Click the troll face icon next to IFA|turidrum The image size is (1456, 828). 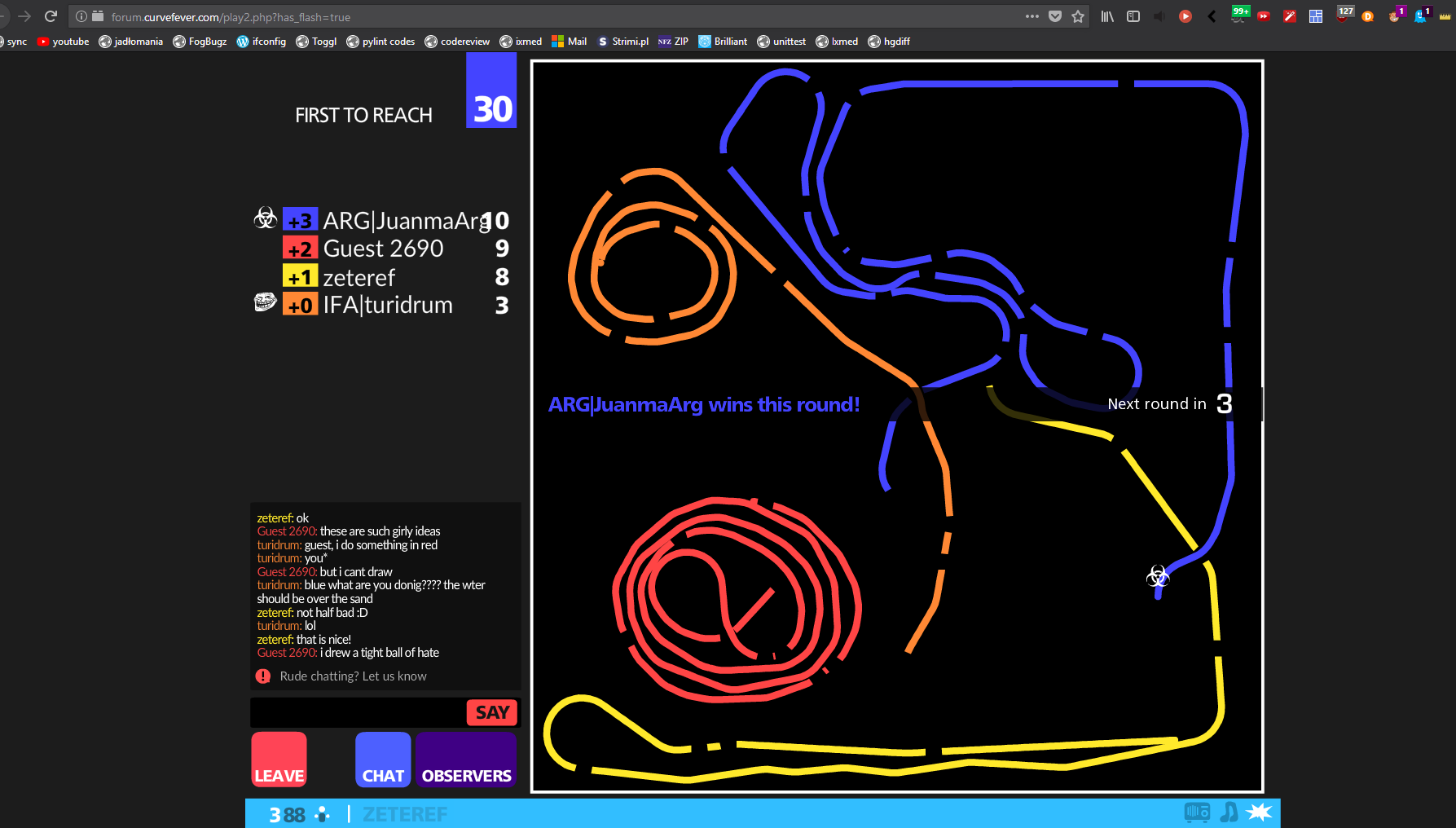[266, 303]
